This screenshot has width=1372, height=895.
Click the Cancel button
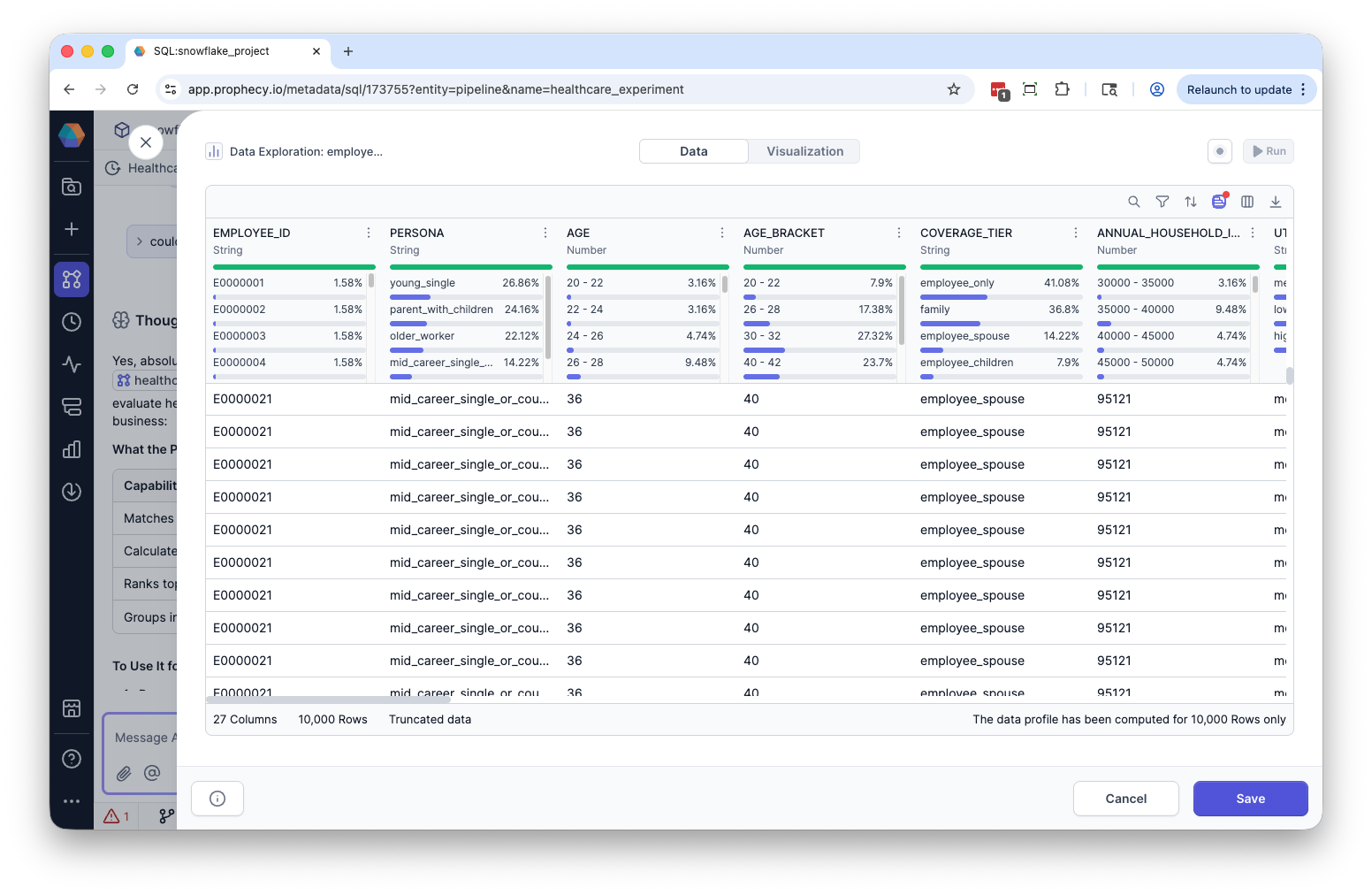coord(1126,799)
